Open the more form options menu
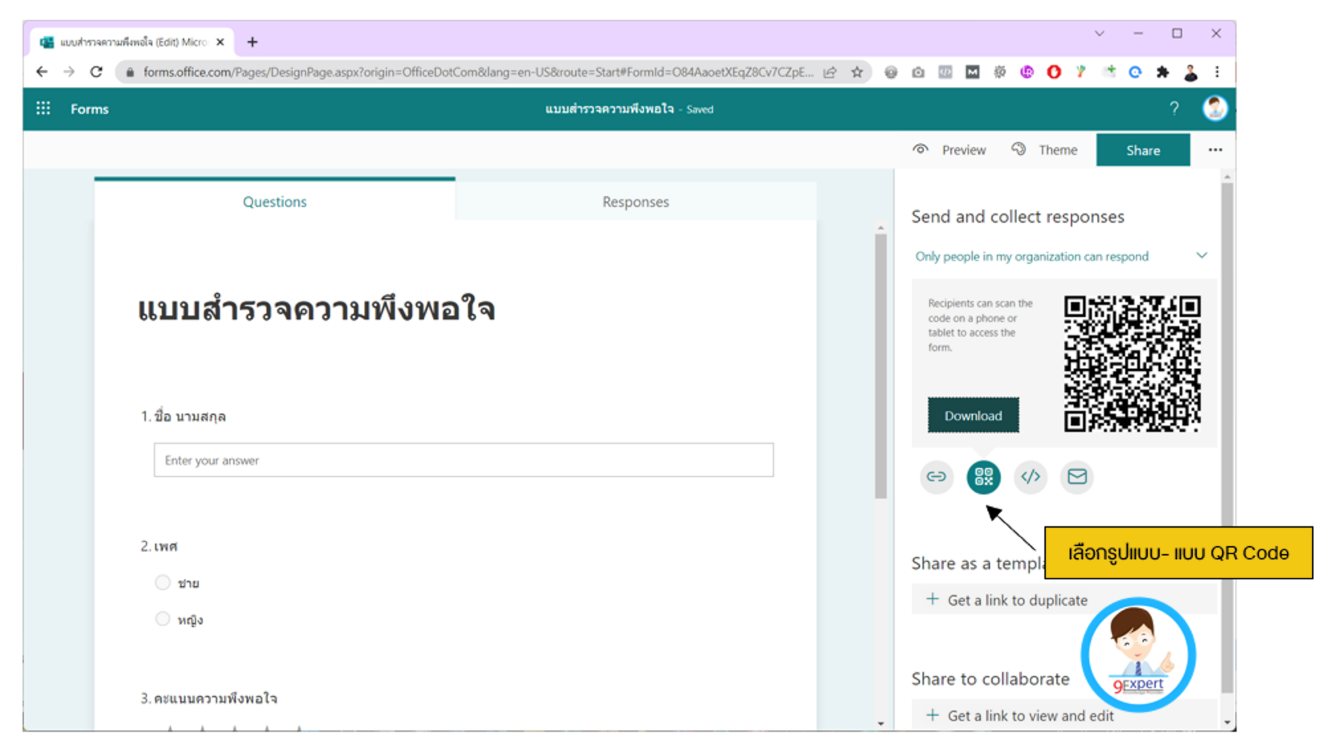This screenshot has width=1336, height=749. point(1215,149)
